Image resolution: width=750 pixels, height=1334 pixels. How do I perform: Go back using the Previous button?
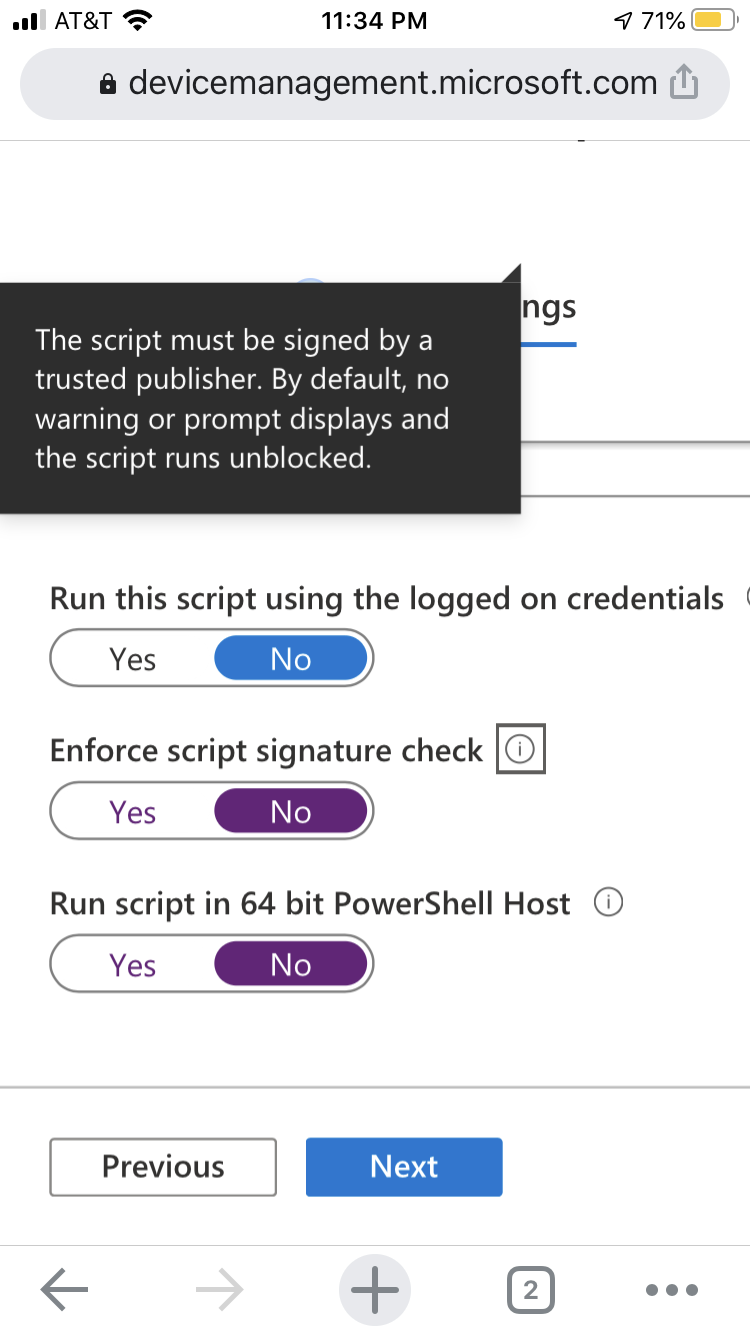(162, 1166)
